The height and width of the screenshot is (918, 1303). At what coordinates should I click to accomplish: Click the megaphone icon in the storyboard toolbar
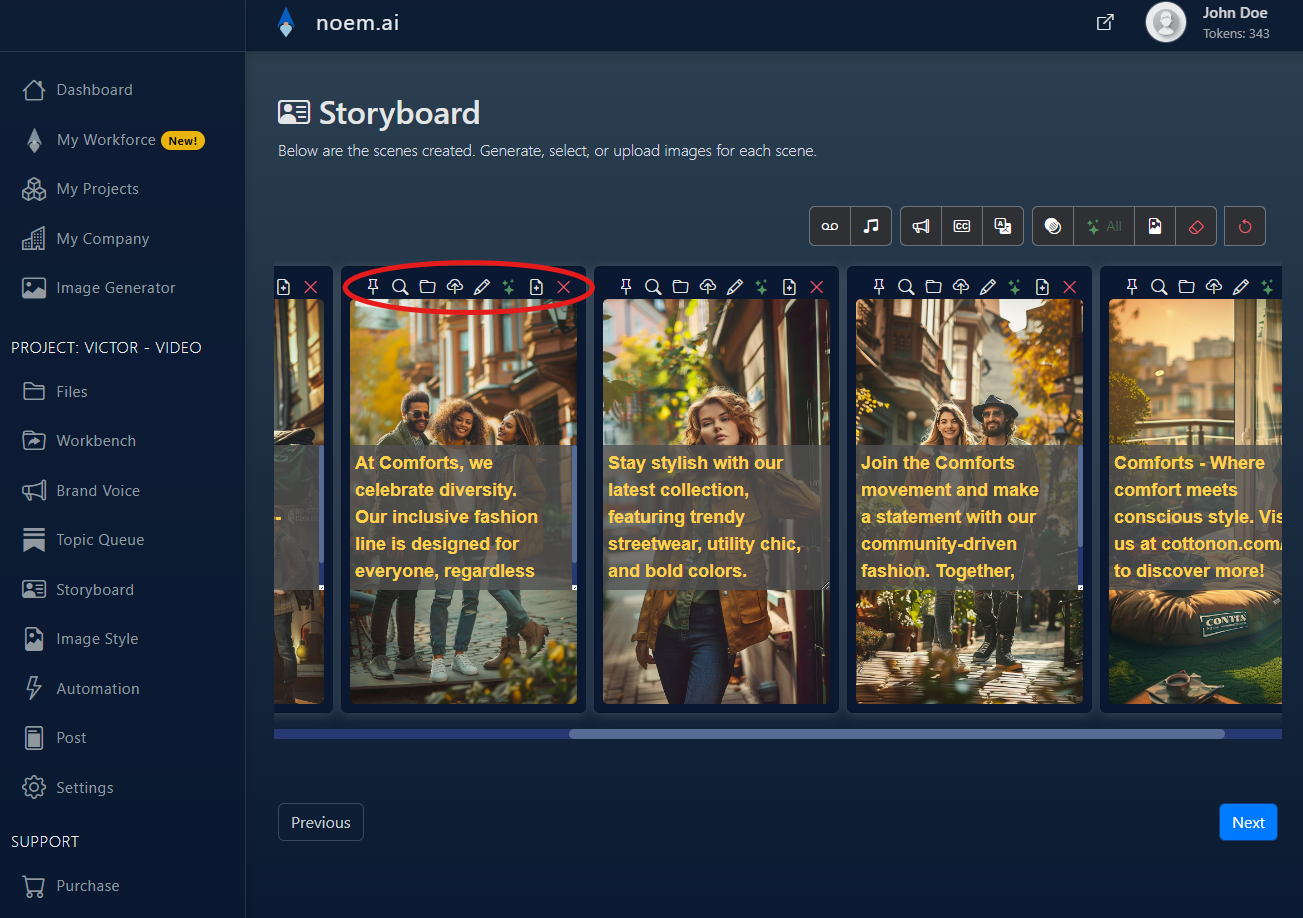tap(921, 226)
